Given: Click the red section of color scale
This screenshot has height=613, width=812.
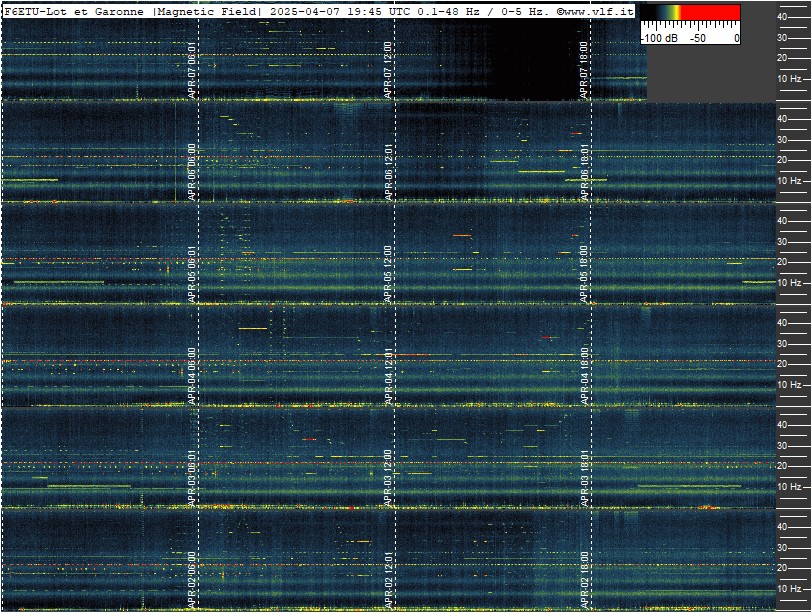Looking at the screenshot, I should (710, 12).
